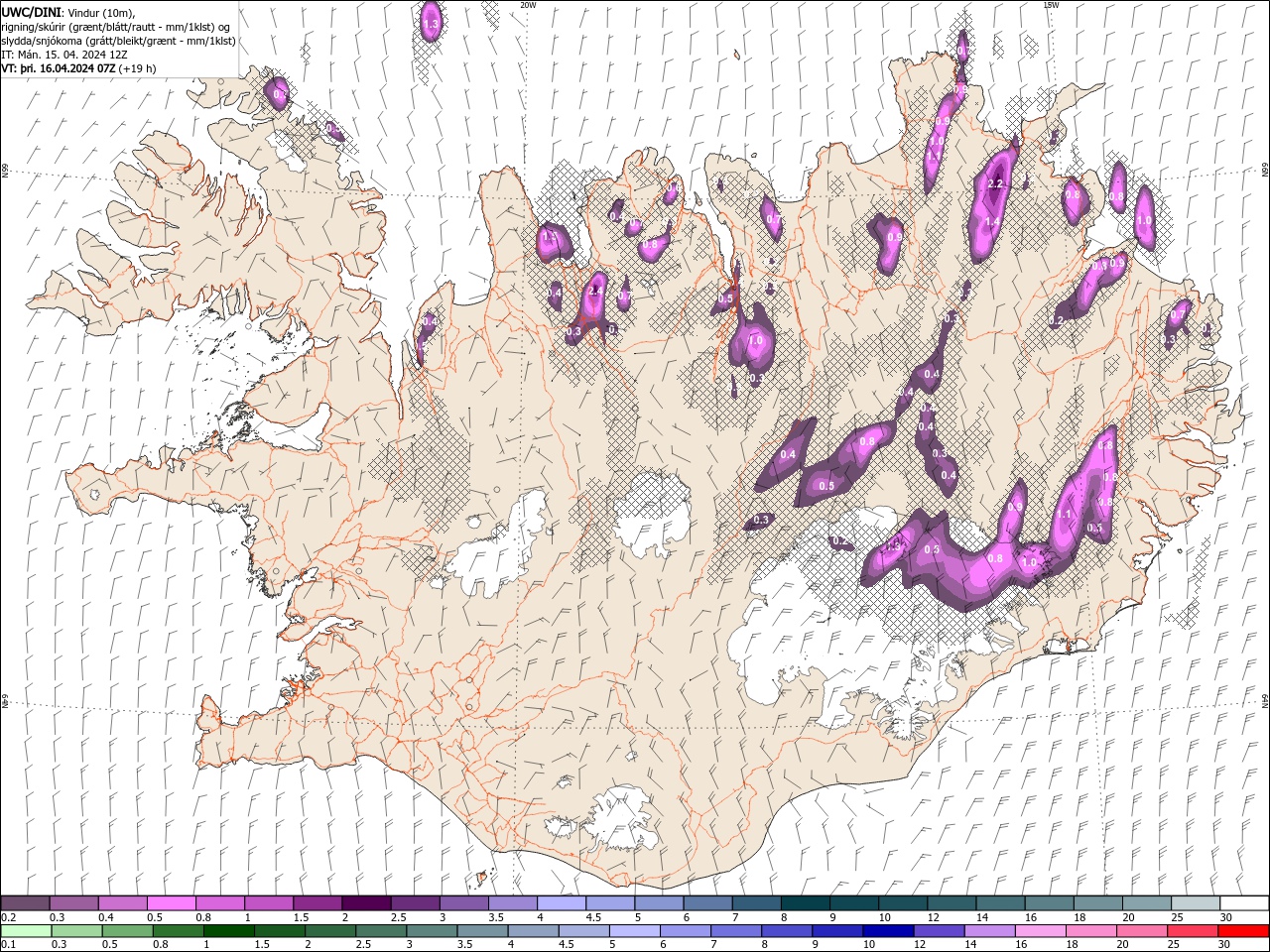
Task: Click the '2.2' snowfall value on the map
Action: [997, 184]
